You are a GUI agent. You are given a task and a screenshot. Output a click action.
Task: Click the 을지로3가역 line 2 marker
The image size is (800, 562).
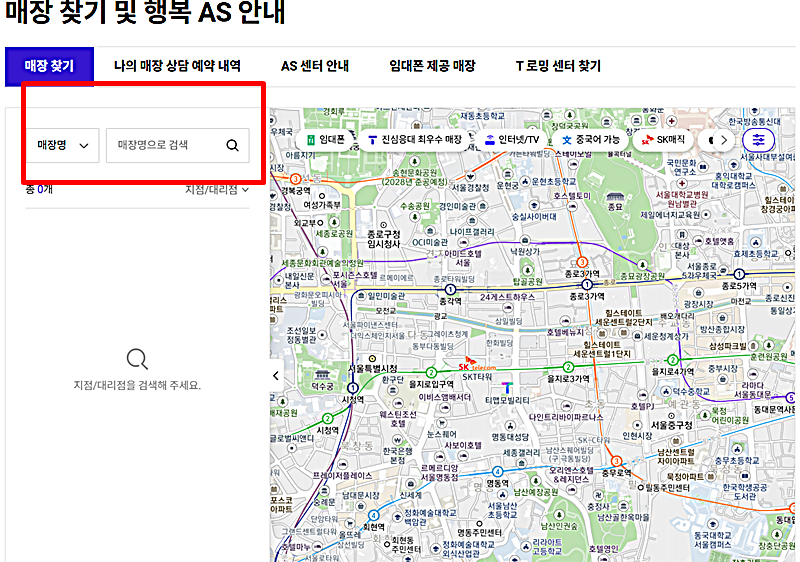pyautogui.click(x=568, y=367)
